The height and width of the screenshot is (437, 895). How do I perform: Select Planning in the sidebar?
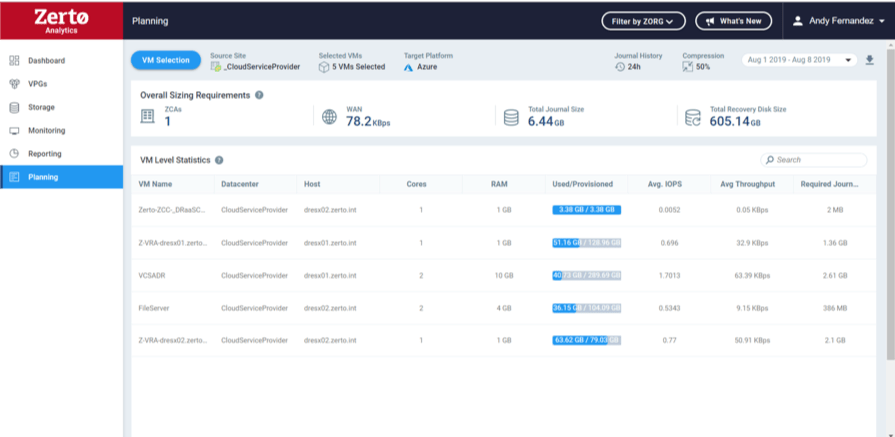point(61,177)
